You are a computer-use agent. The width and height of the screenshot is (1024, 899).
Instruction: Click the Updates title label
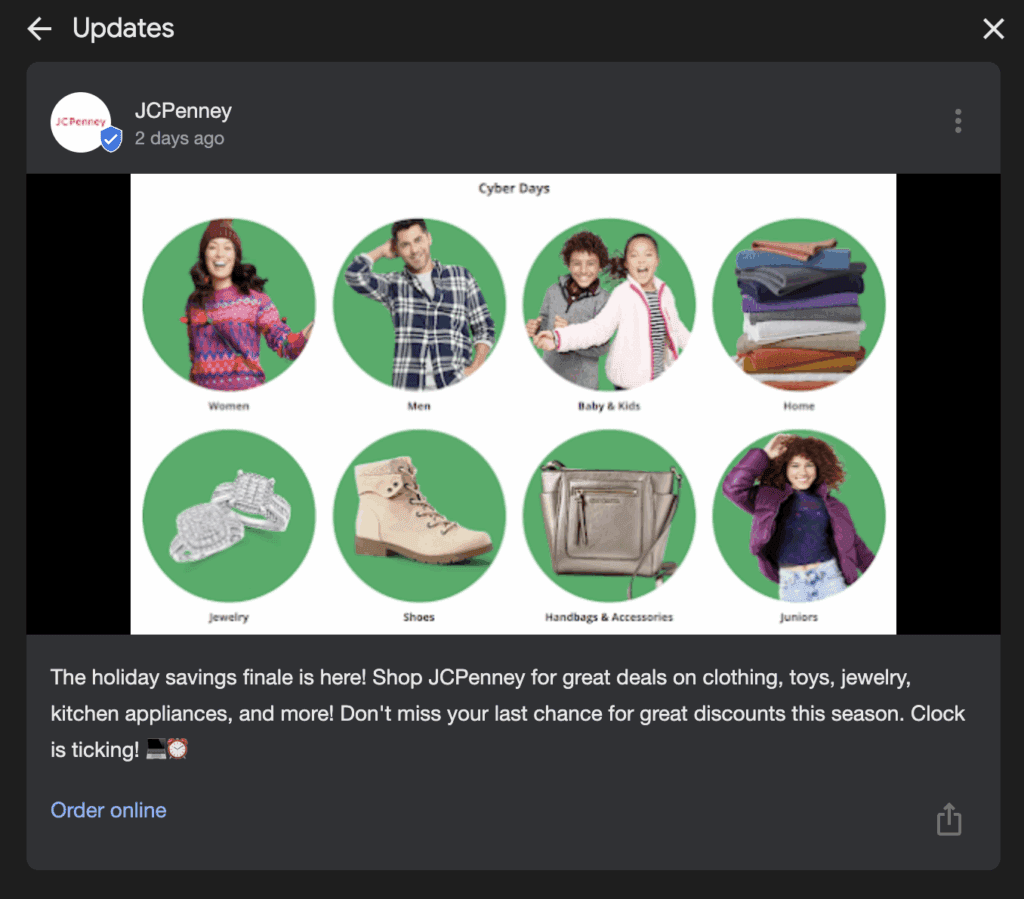pos(123,28)
